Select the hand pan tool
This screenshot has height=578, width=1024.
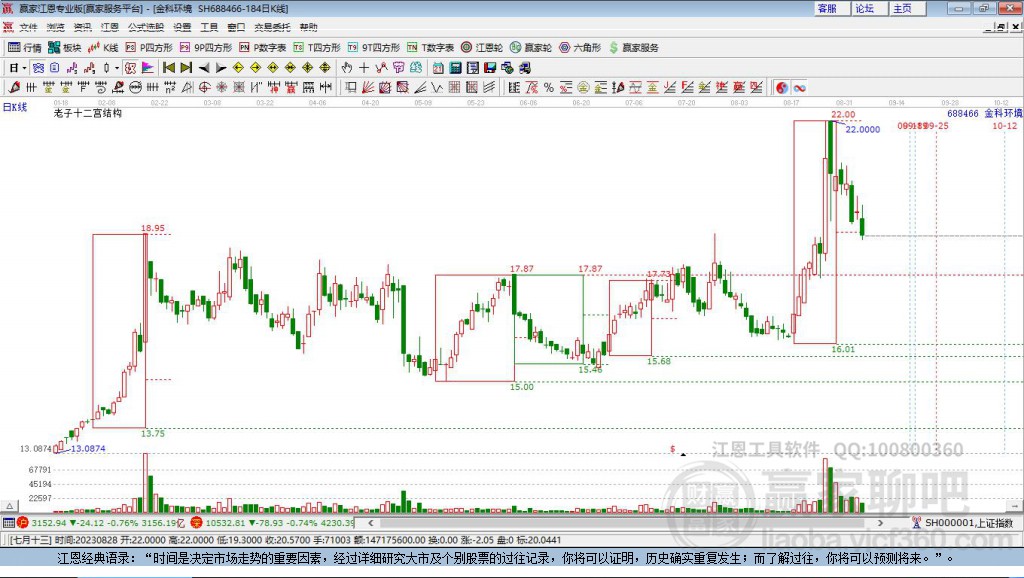(347, 67)
